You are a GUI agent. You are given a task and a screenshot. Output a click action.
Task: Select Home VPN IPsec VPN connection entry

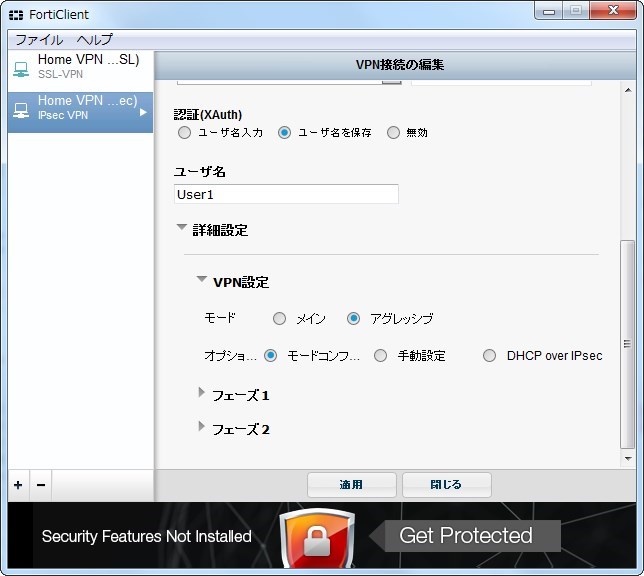pyautogui.click(x=80, y=112)
